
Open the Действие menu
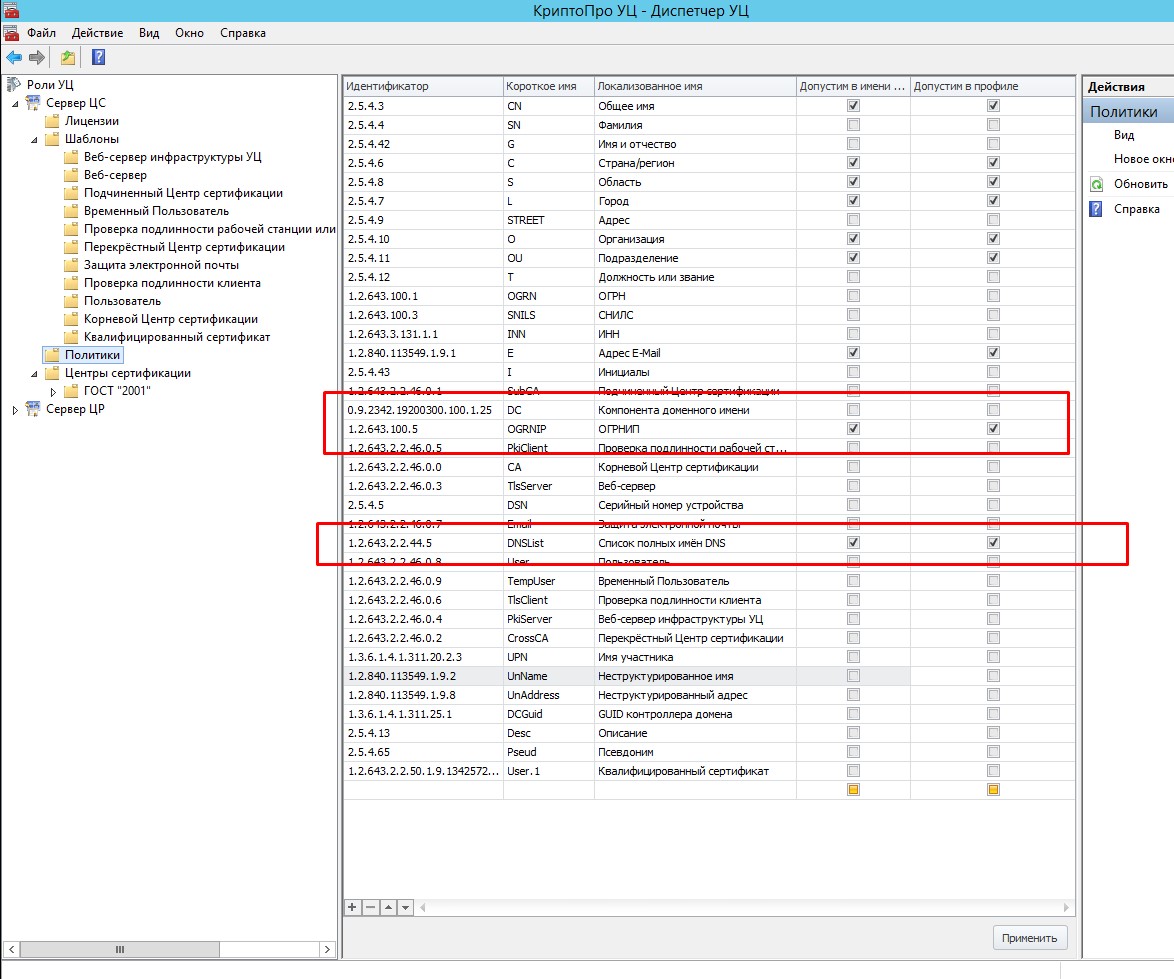click(97, 33)
